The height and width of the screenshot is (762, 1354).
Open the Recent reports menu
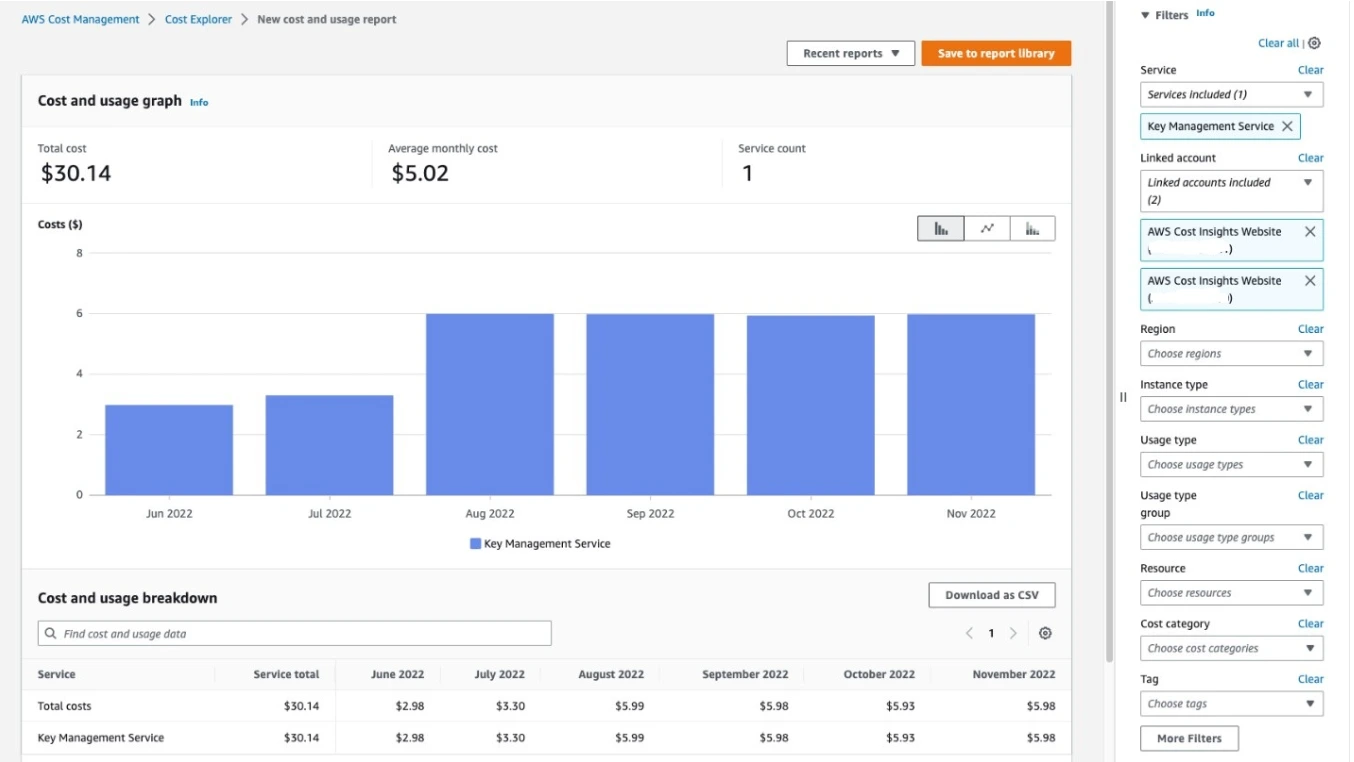[x=850, y=53]
